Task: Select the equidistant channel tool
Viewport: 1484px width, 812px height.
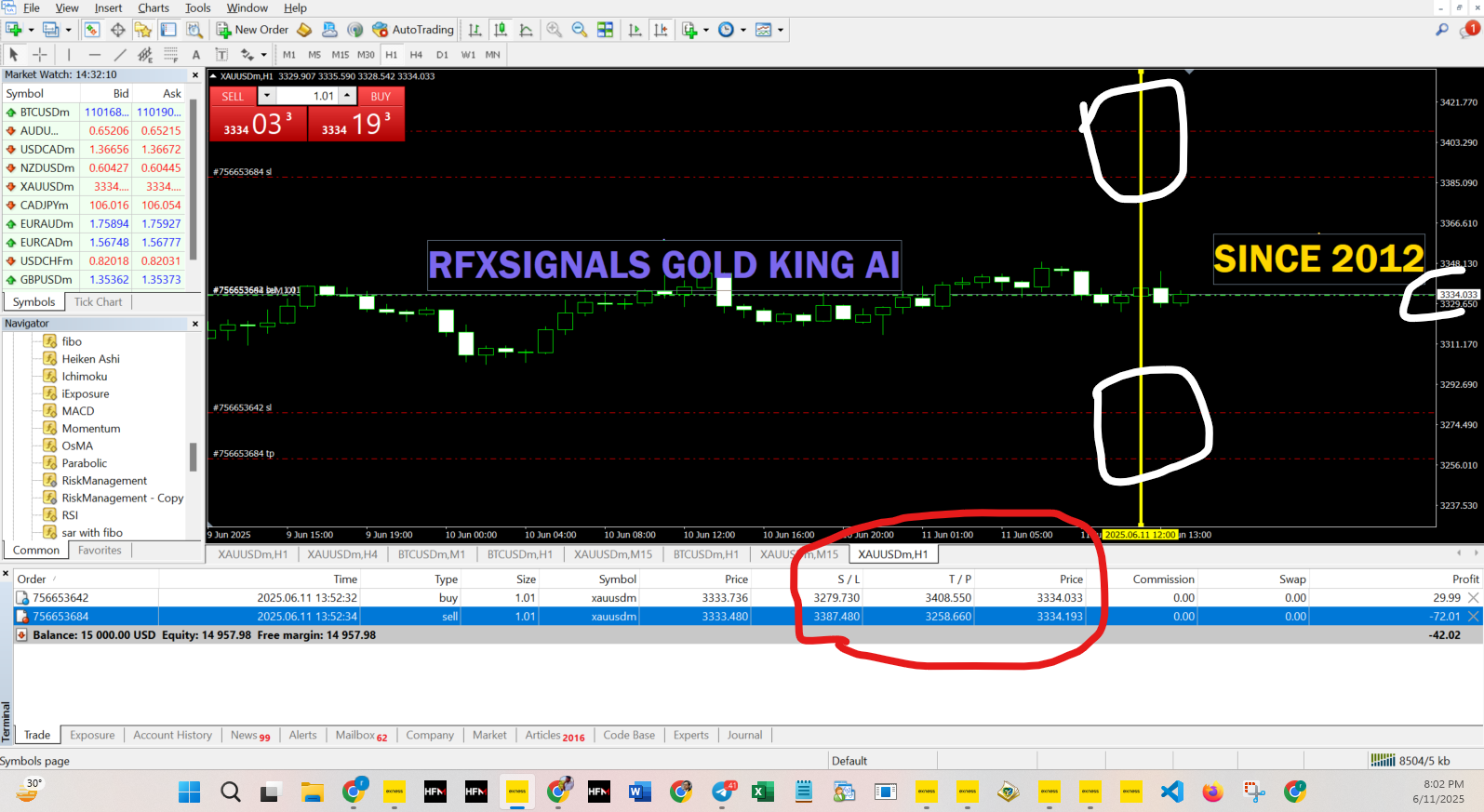Action: click(145, 55)
